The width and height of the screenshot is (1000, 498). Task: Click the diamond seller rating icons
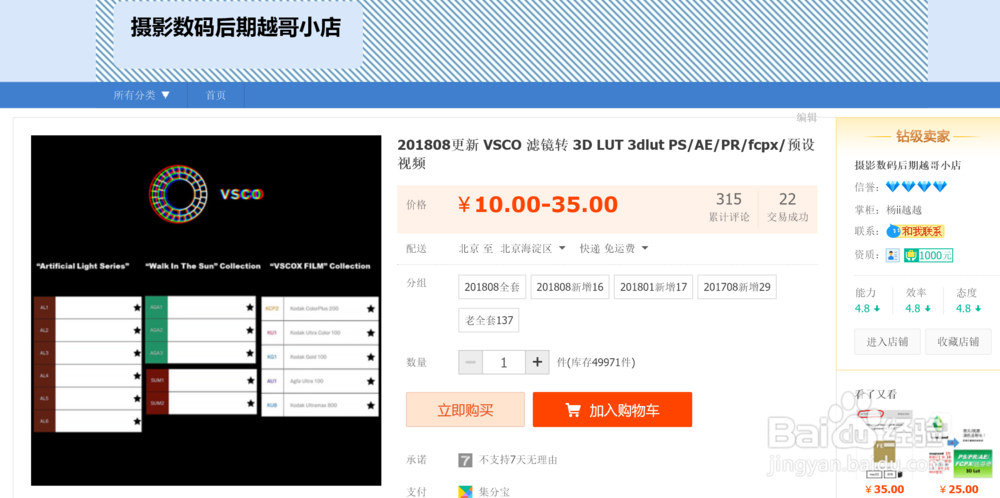tap(916, 187)
